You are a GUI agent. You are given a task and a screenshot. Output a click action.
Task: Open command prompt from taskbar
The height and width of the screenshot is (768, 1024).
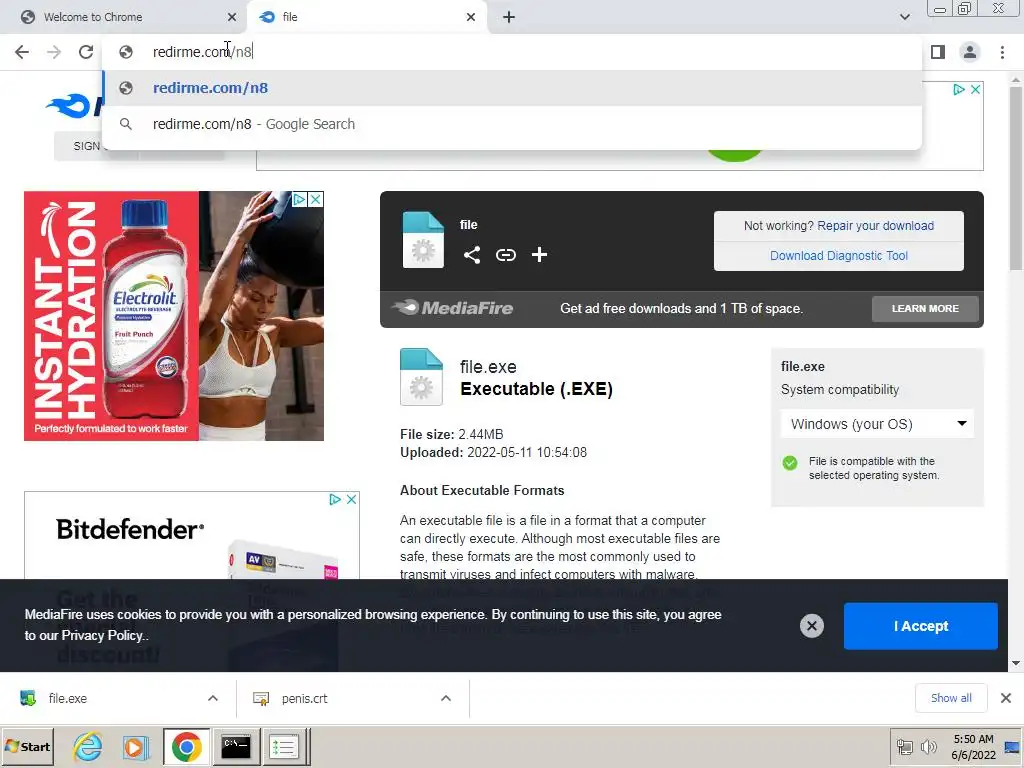click(236, 746)
